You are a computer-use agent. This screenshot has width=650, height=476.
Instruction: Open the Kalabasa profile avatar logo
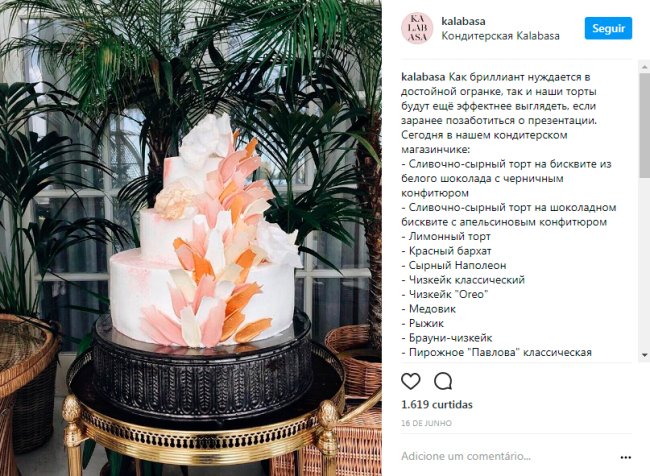coord(417,28)
